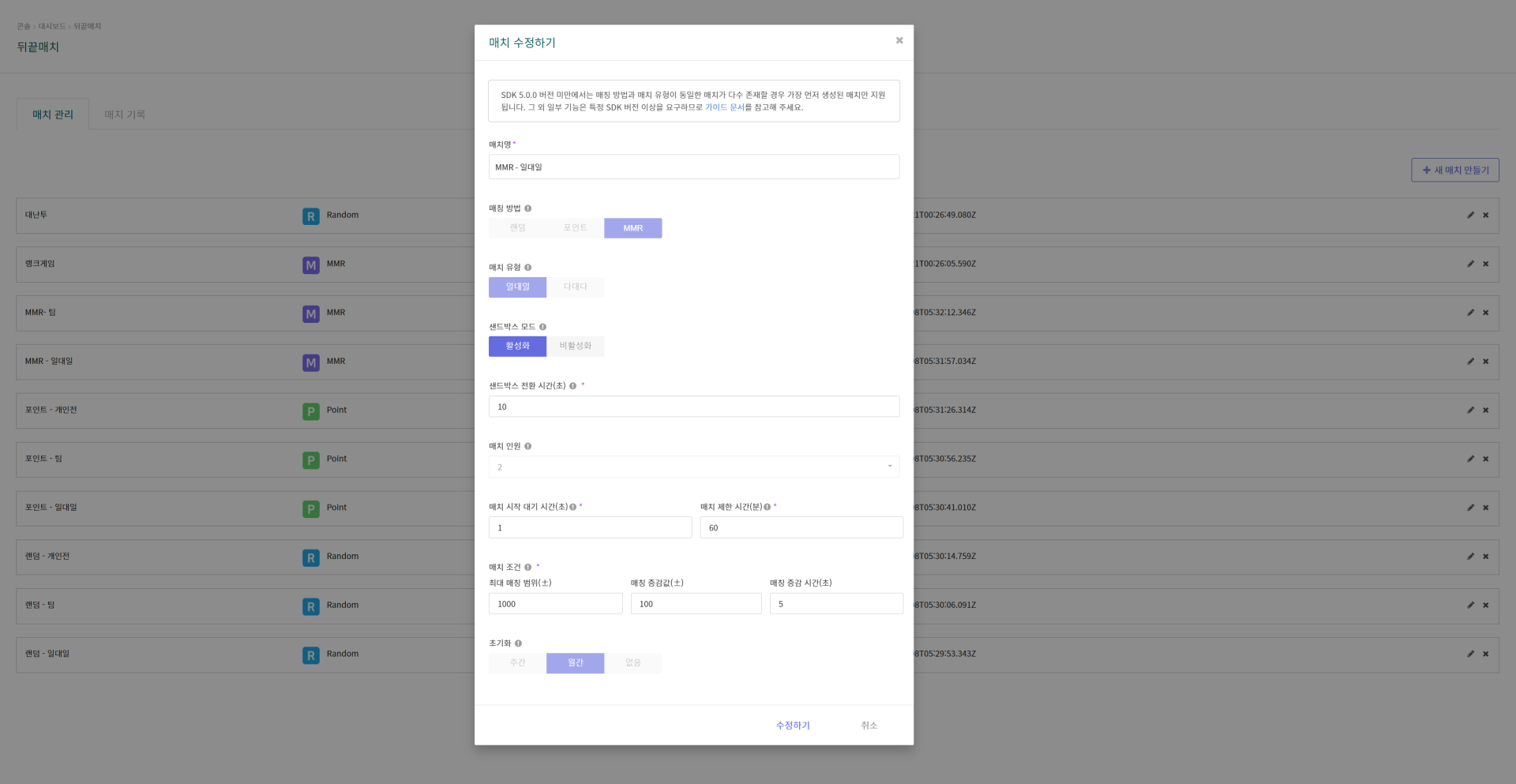The width and height of the screenshot is (1516, 784).
Task: Delete the 랭크게임 match
Action: pos(1485,264)
